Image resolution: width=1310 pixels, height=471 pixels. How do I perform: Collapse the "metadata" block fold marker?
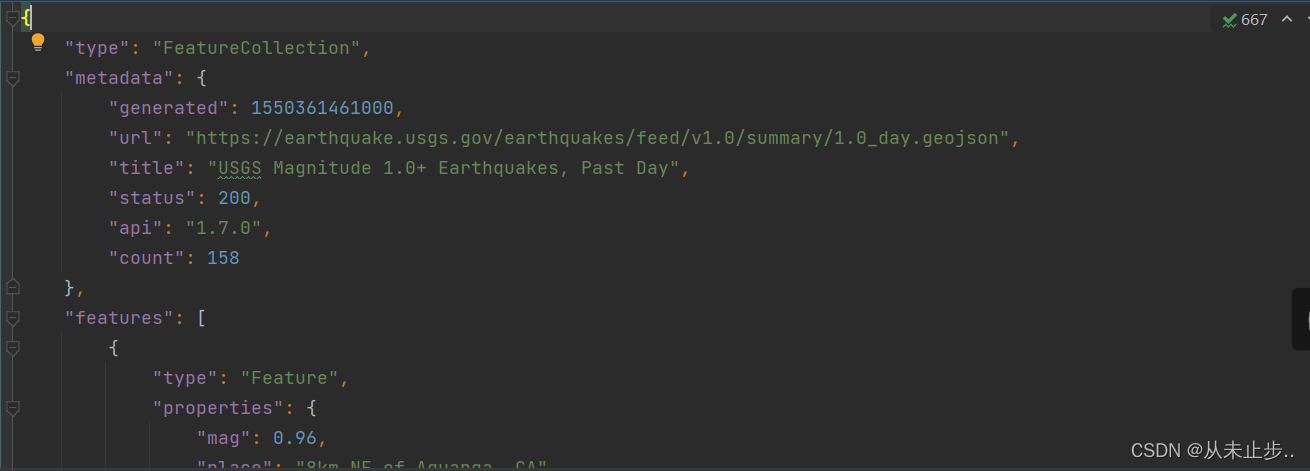coord(12,78)
